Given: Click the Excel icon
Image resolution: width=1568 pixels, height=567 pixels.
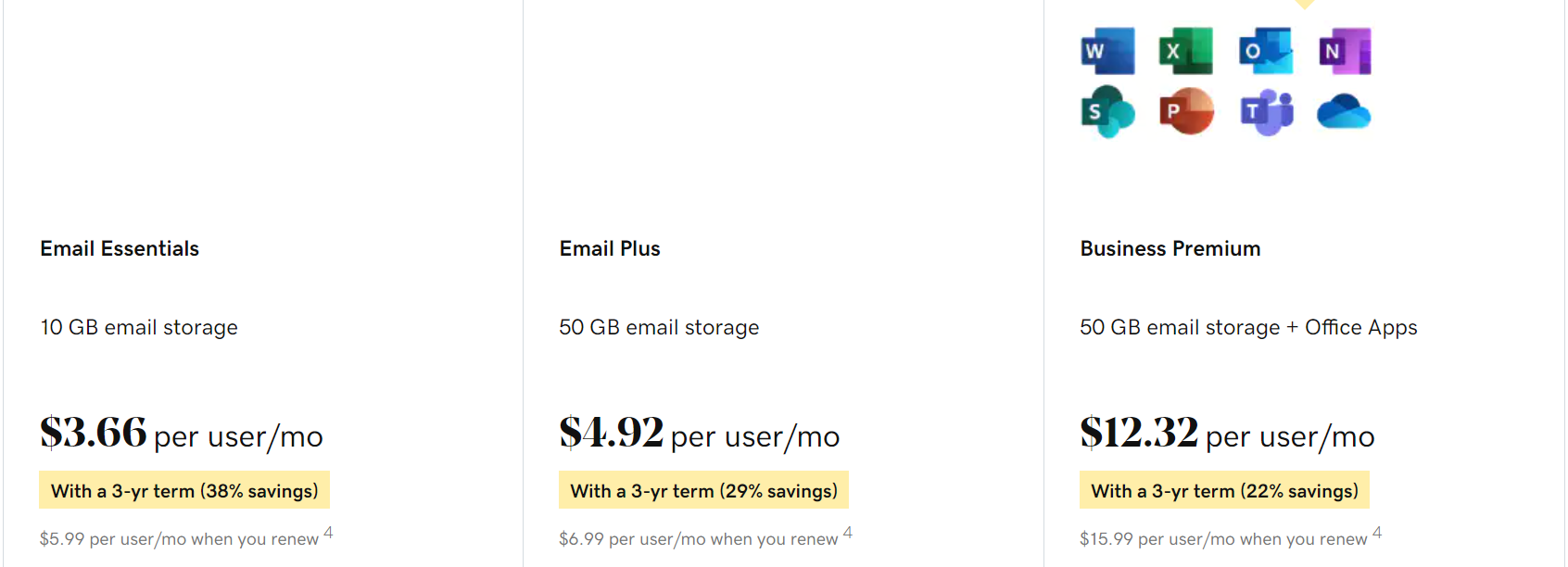Looking at the screenshot, I should 1185,51.
